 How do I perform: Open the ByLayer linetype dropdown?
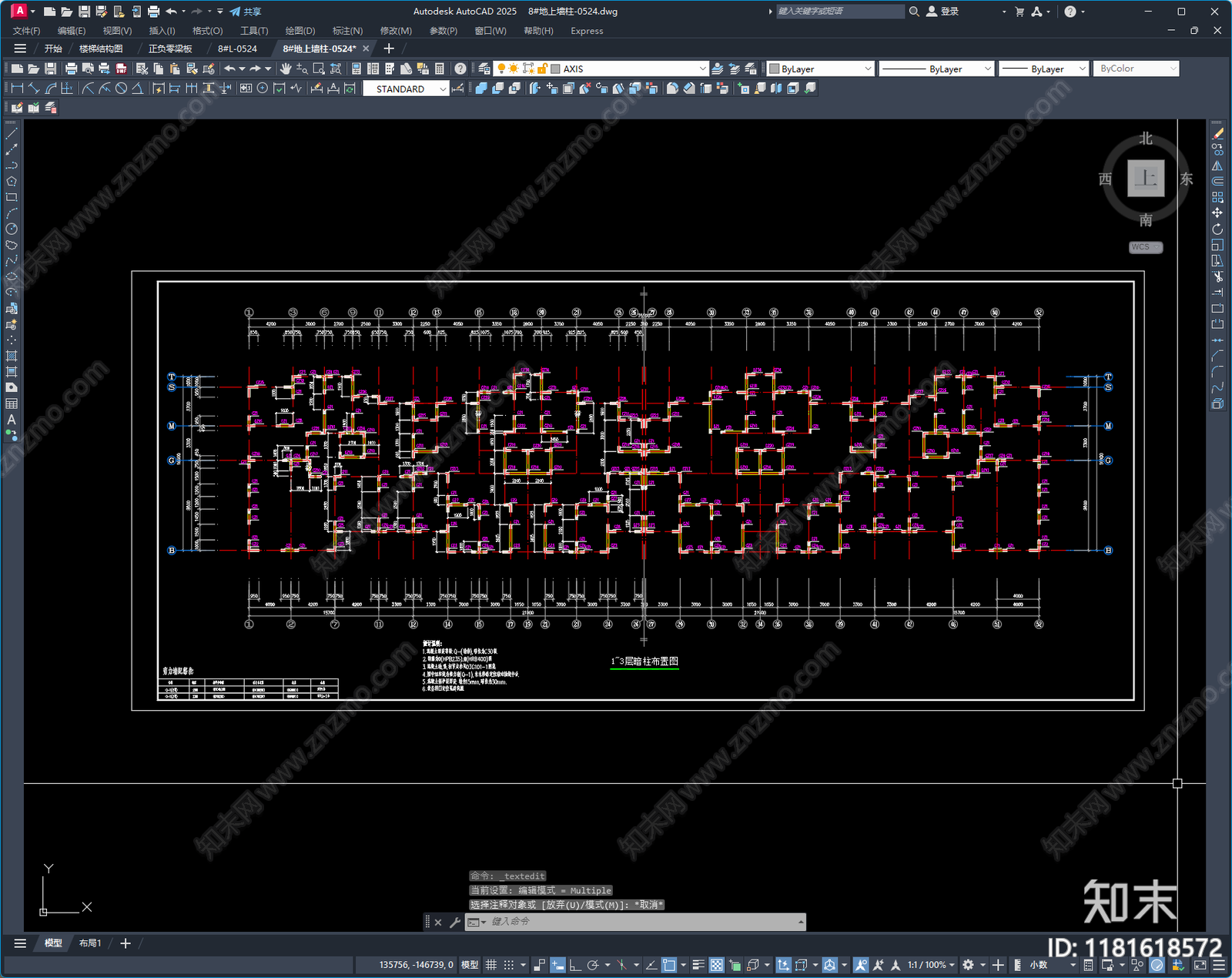tap(988, 69)
